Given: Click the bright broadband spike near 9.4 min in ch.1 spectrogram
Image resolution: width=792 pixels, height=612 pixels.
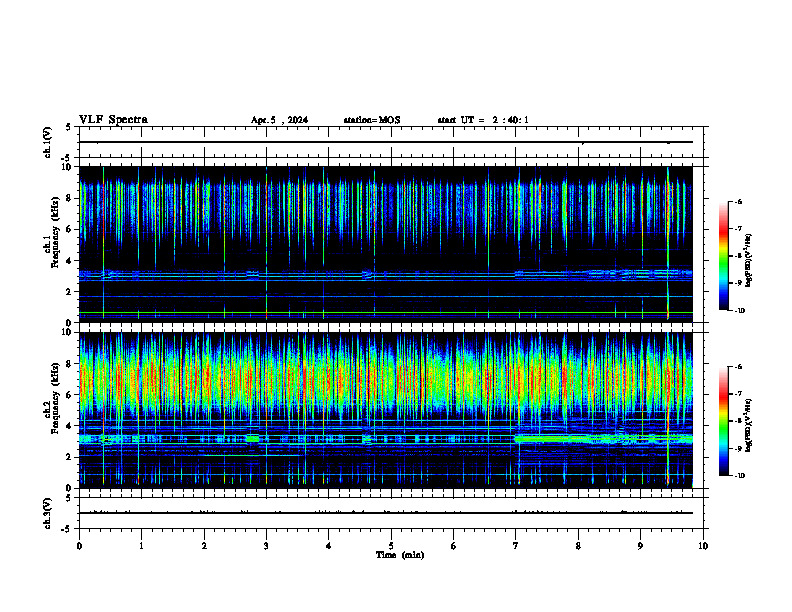Looking at the screenshot, I should click(668, 242).
